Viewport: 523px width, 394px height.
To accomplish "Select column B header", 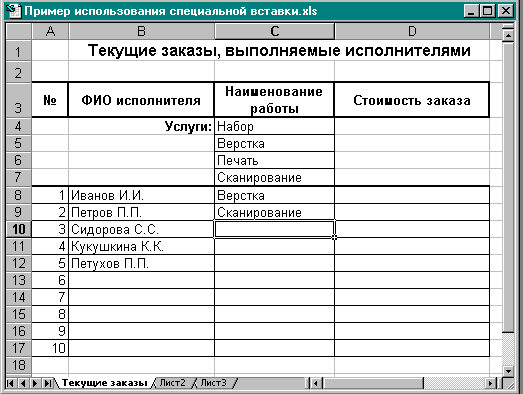I will click(141, 31).
